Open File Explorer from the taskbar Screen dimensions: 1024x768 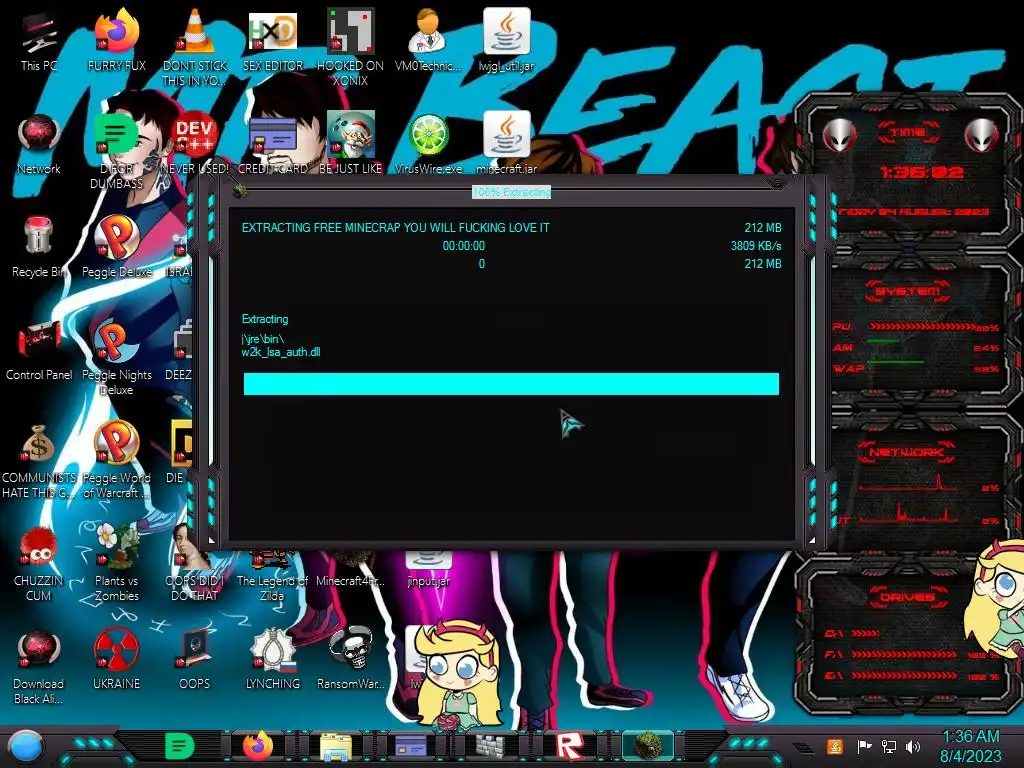[x=336, y=747]
